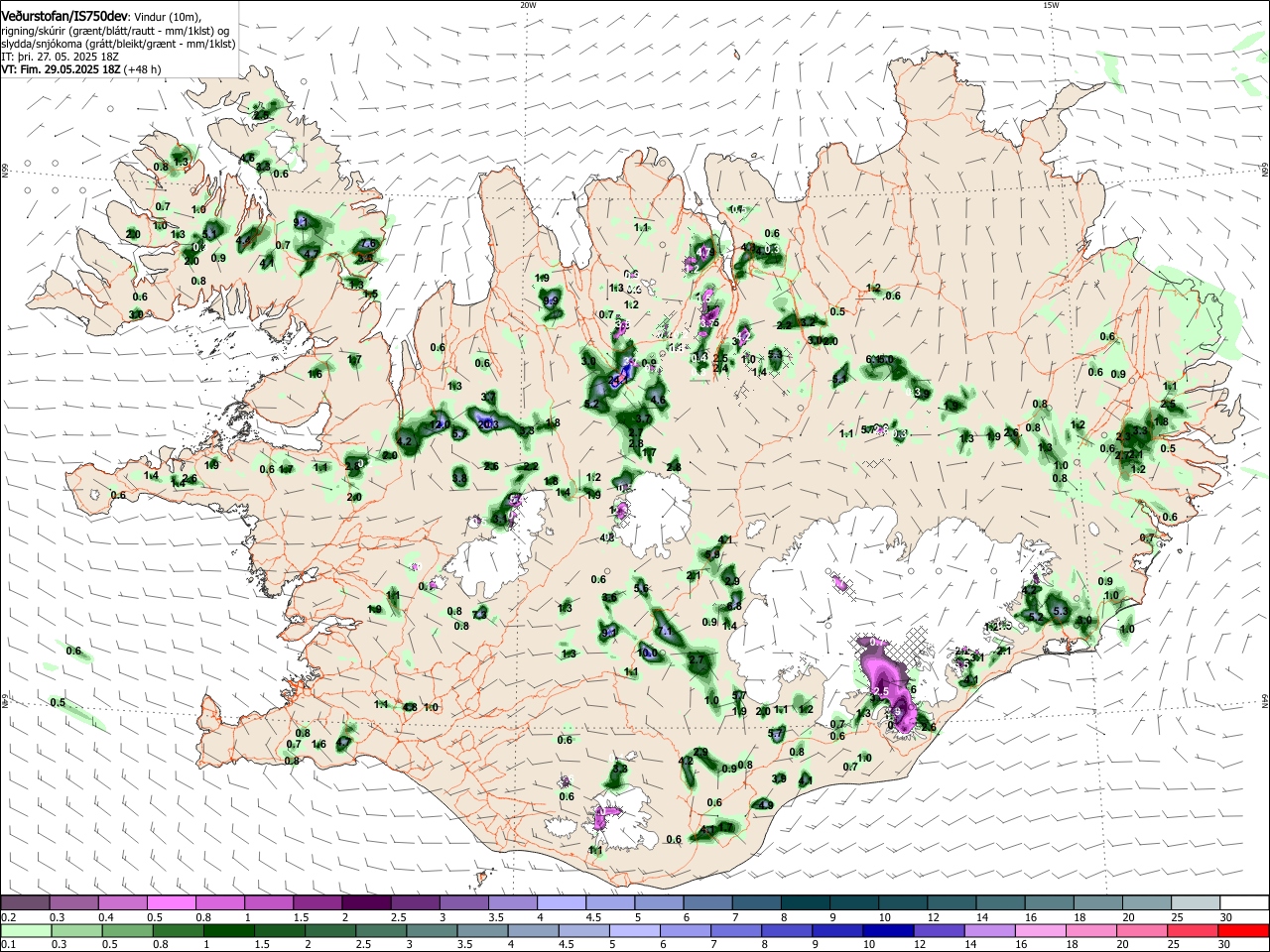
Task: Click the 7.1 precipitation value on the map
Action: click(x=666, y=632)
